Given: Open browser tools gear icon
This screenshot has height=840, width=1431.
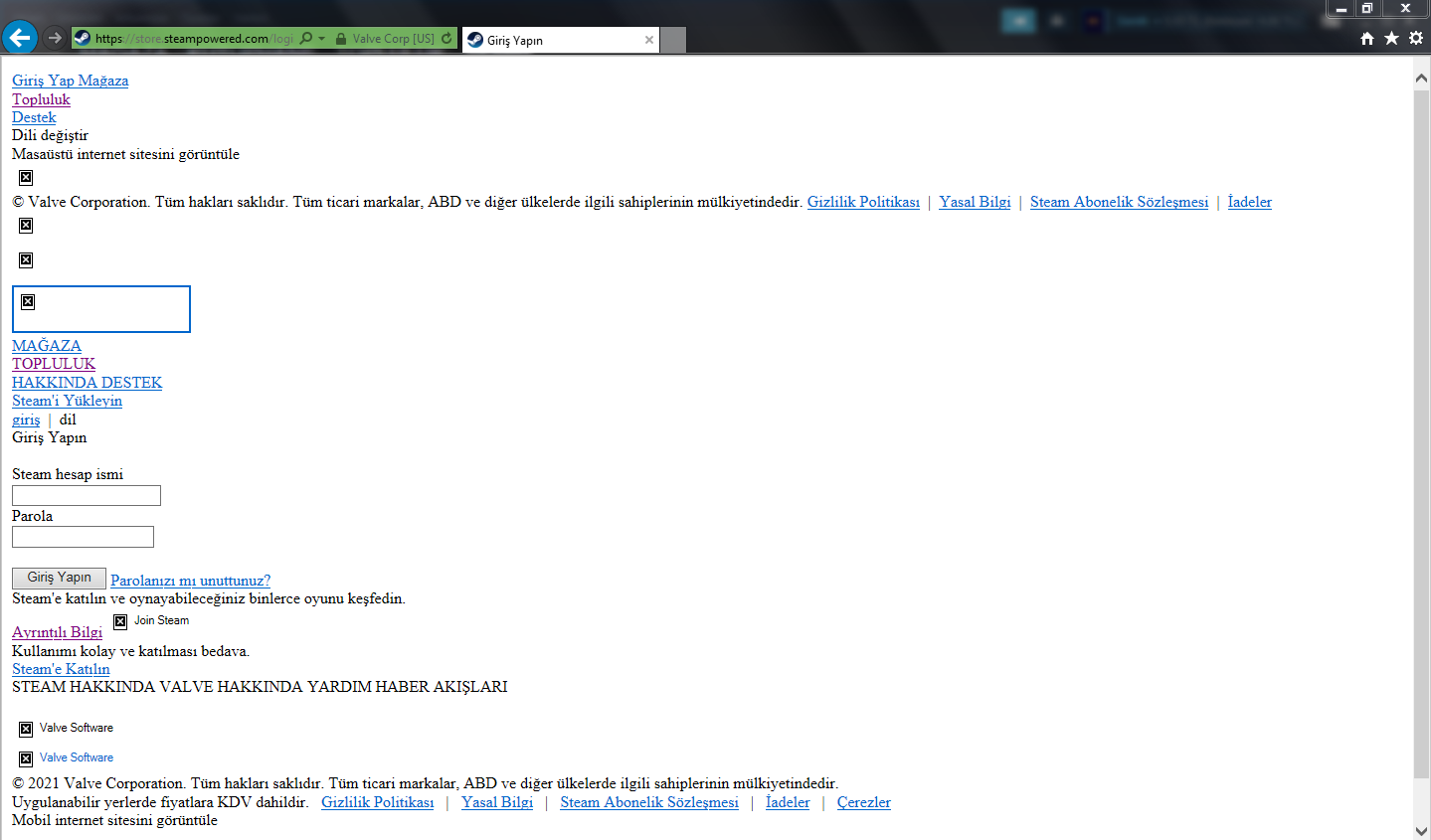Looking at the screenshot, I should point(1416,38).
